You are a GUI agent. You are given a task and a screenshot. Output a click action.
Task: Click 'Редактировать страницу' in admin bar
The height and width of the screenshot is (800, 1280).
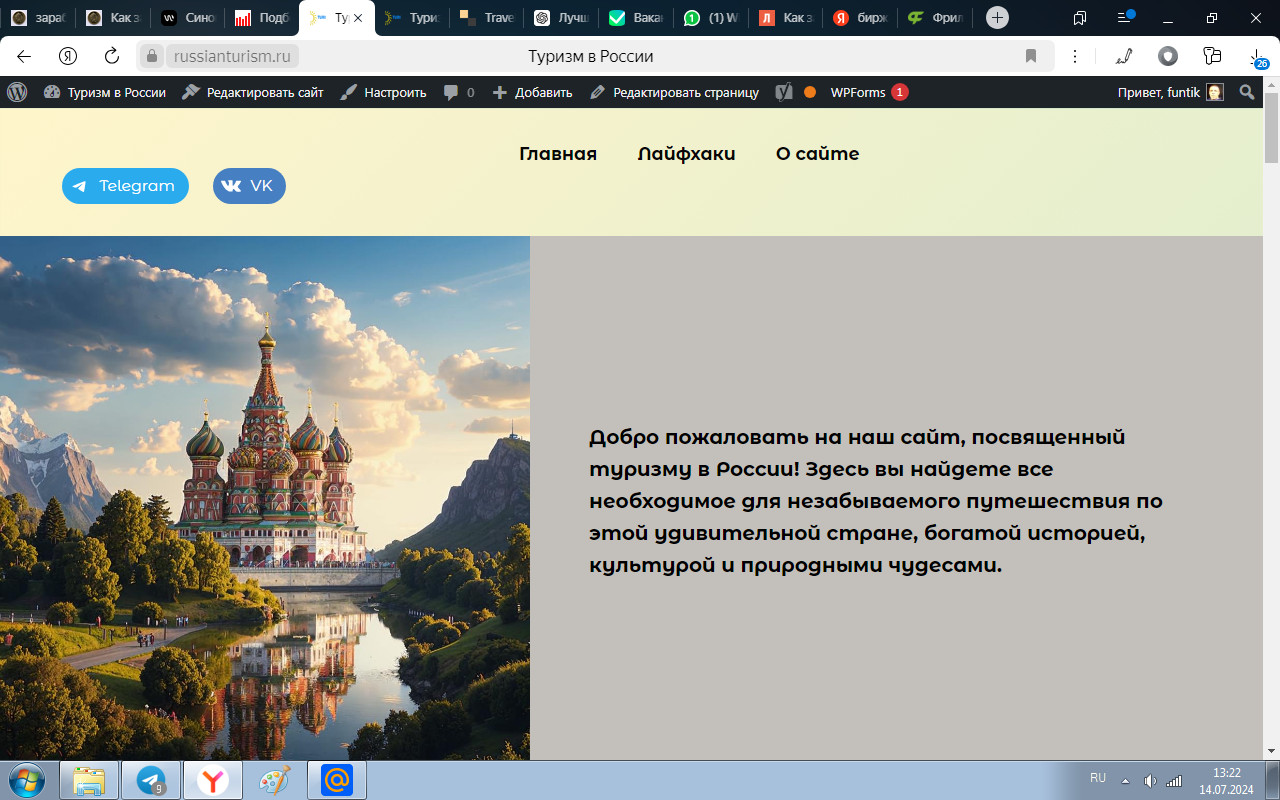674,92
